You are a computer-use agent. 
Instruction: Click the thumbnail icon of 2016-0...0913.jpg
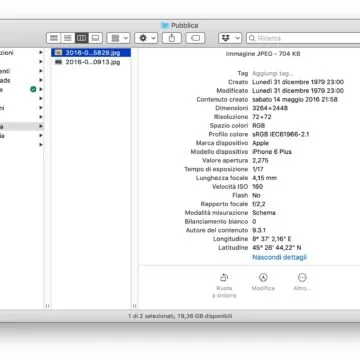click(x=59, y=62)
